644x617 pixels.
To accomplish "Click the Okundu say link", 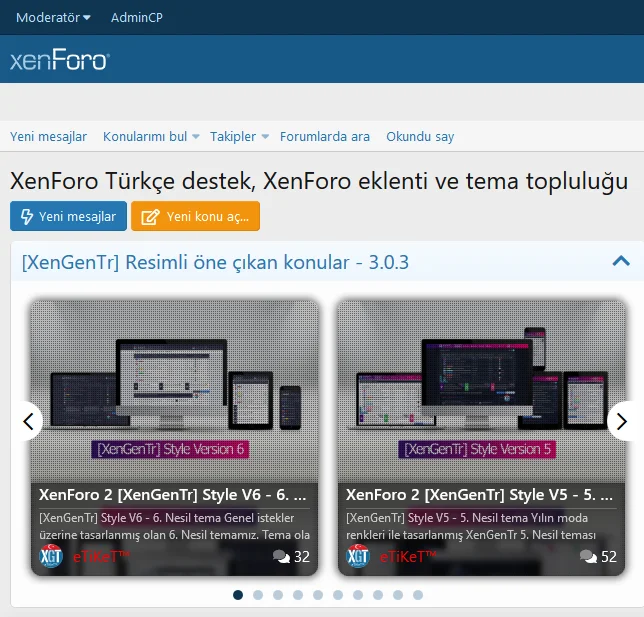I will (x=420, y=137).
